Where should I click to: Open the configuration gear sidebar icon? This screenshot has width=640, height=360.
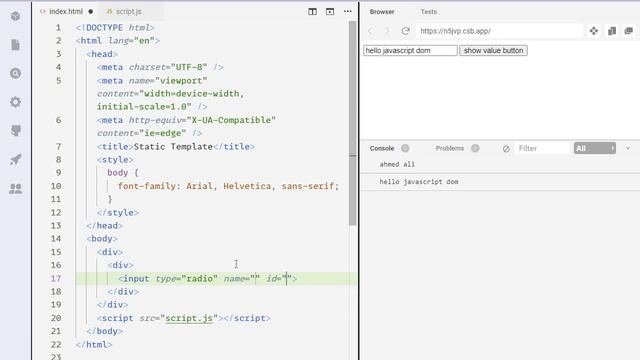[x=16, y=102]
